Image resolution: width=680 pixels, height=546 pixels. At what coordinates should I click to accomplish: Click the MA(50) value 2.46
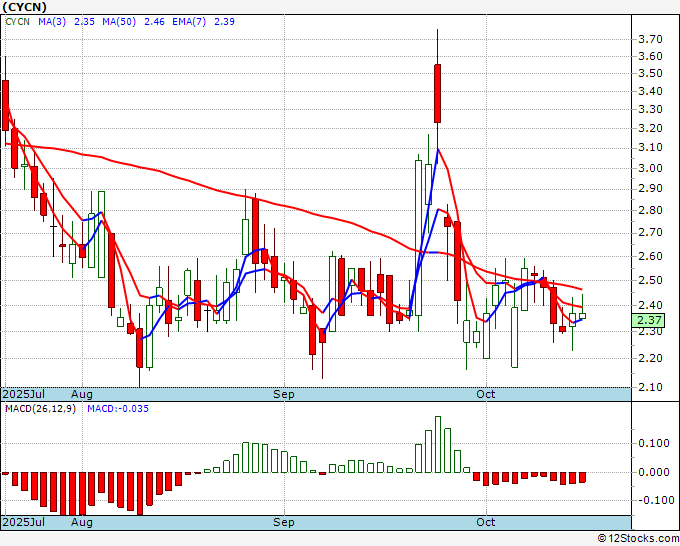pos(154,22)
